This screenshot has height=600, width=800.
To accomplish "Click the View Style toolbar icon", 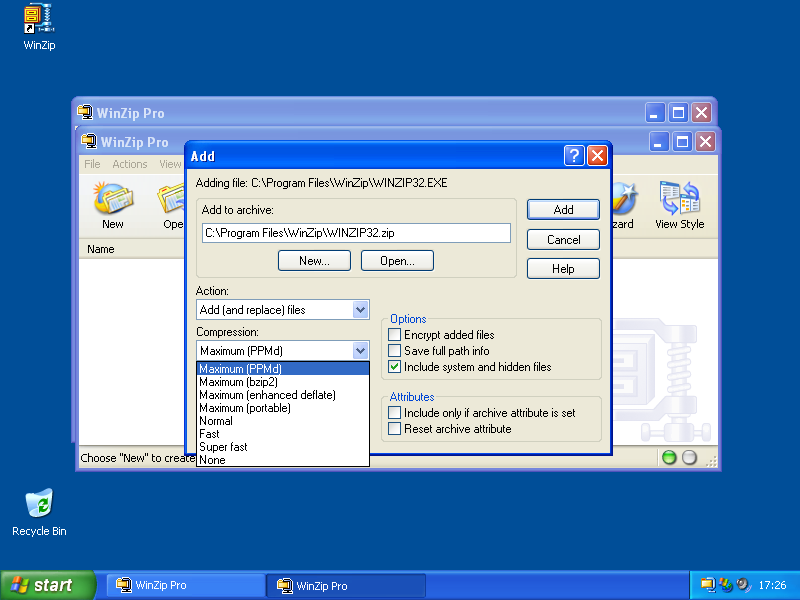I will click(x=679, y=205).
